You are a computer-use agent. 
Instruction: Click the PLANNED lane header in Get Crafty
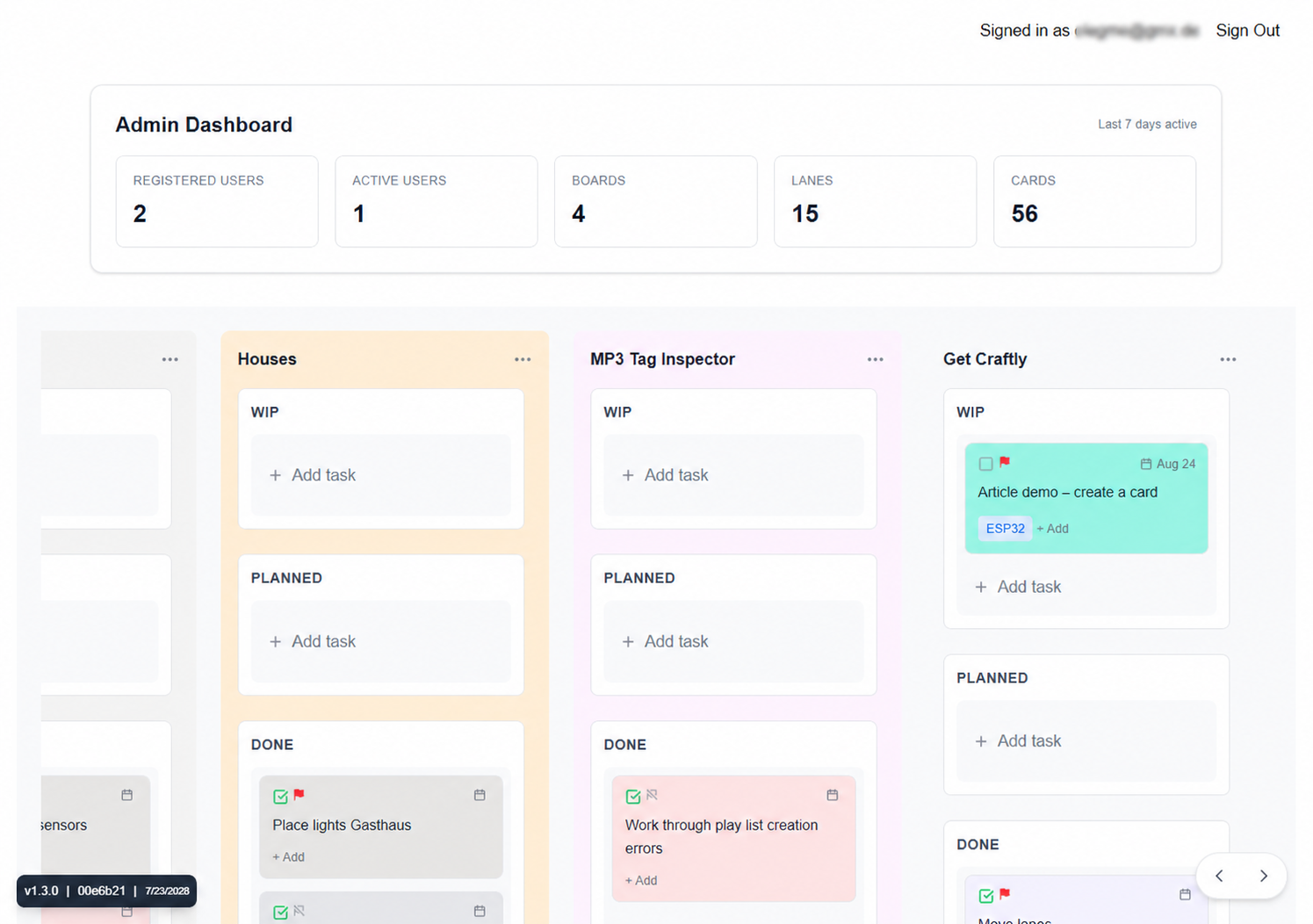992,678
